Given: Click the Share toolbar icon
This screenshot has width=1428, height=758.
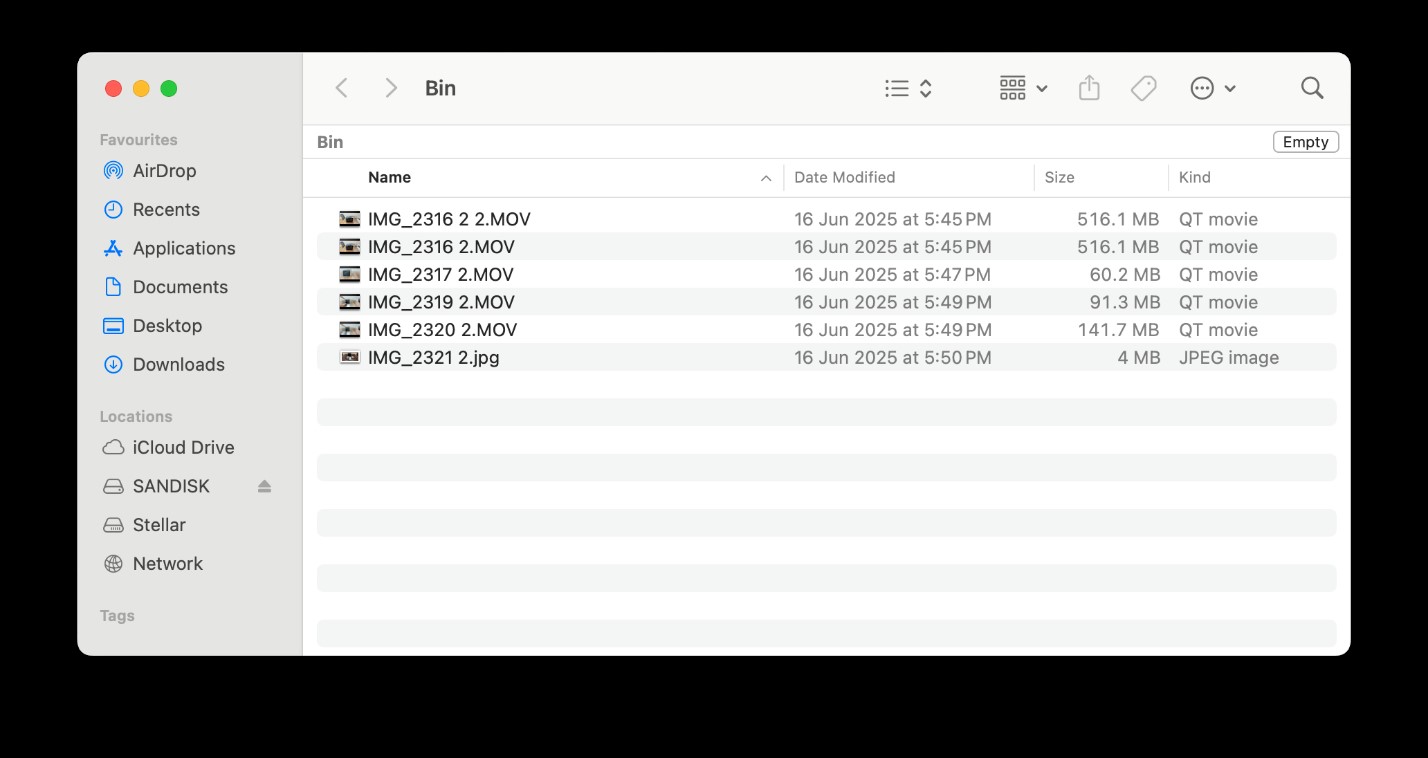Looking at the screenshot, I should [1089, 88].
